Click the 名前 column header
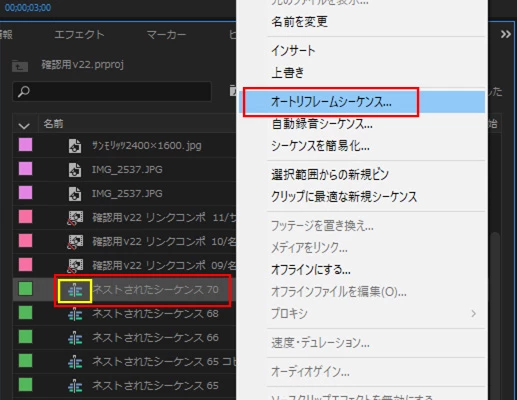The height and width of the screenshot is (400, 517). (53, 124)
